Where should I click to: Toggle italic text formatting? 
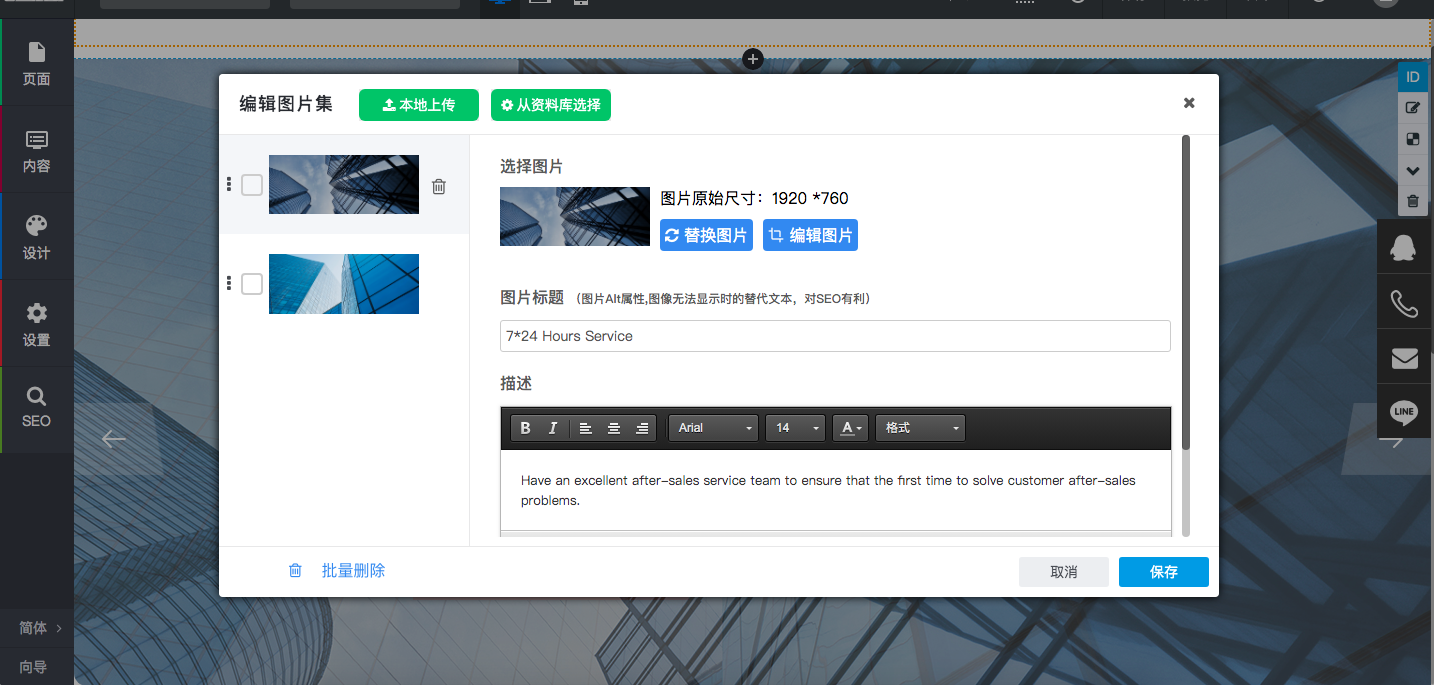[x=553, y=428]
